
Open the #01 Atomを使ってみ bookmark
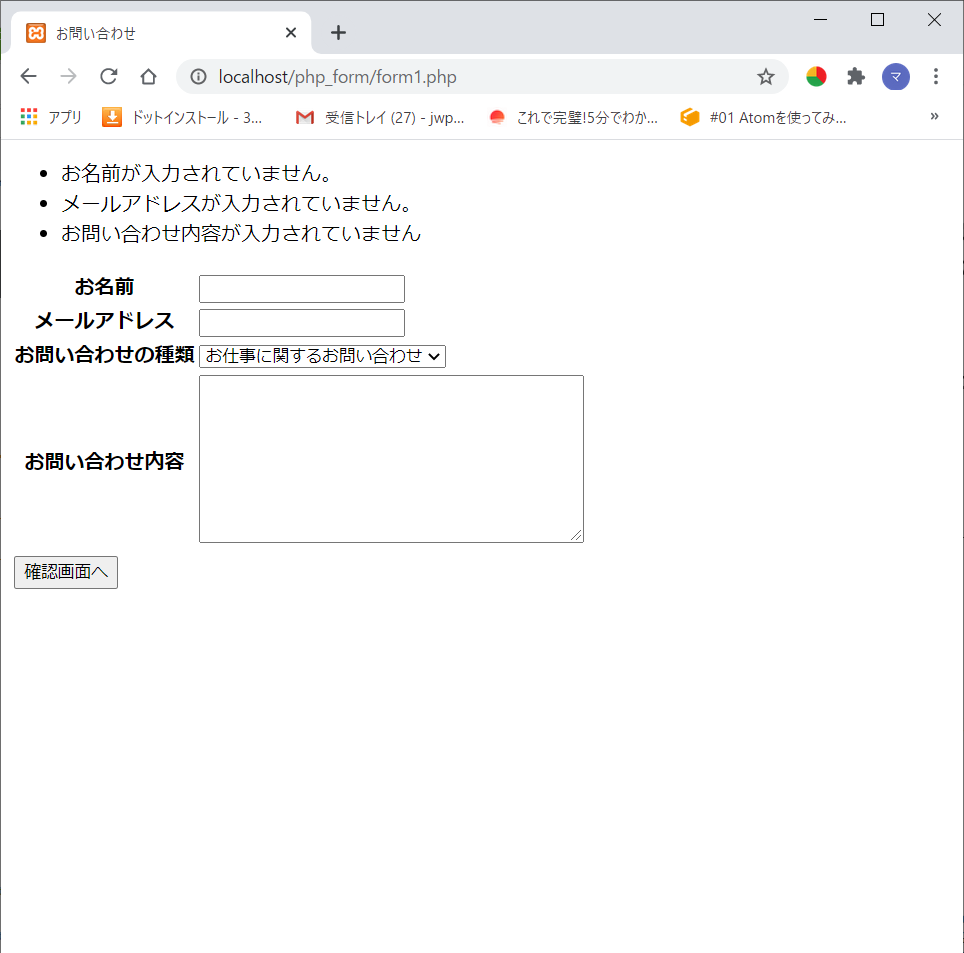pyautogui.click(x=763, y=117)
